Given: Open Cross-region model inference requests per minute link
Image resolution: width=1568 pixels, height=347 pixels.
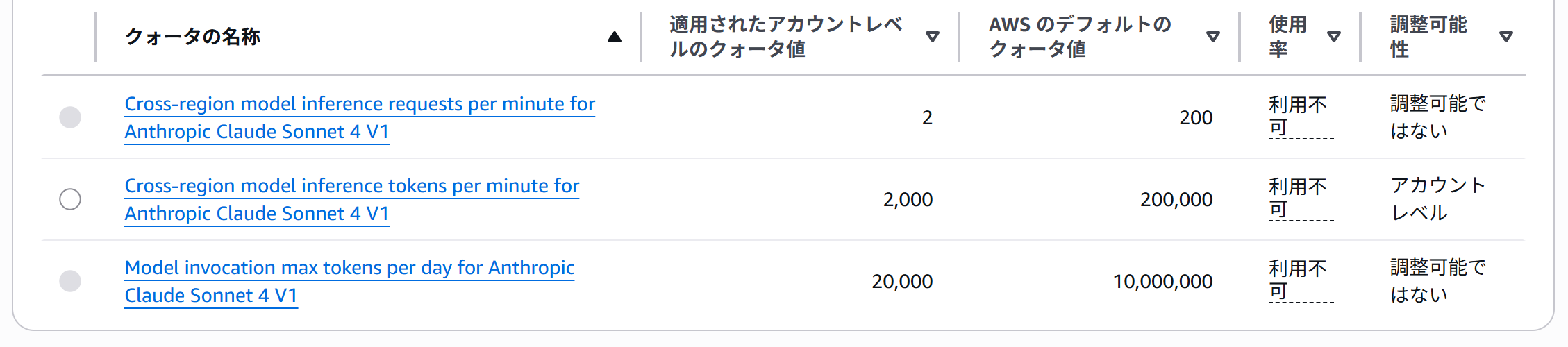Looking at the screenshot, I should [360, 117].
